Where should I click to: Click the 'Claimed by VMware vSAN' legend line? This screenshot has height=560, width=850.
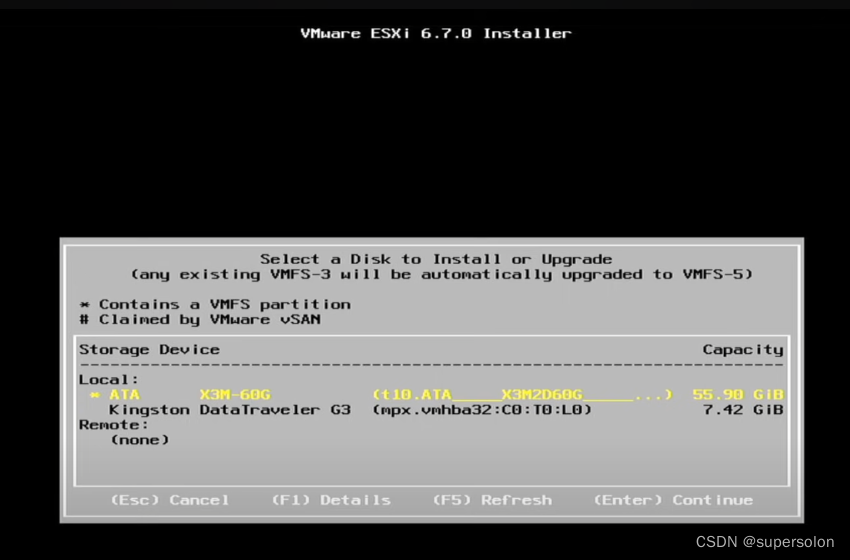[x=199, y=320]
